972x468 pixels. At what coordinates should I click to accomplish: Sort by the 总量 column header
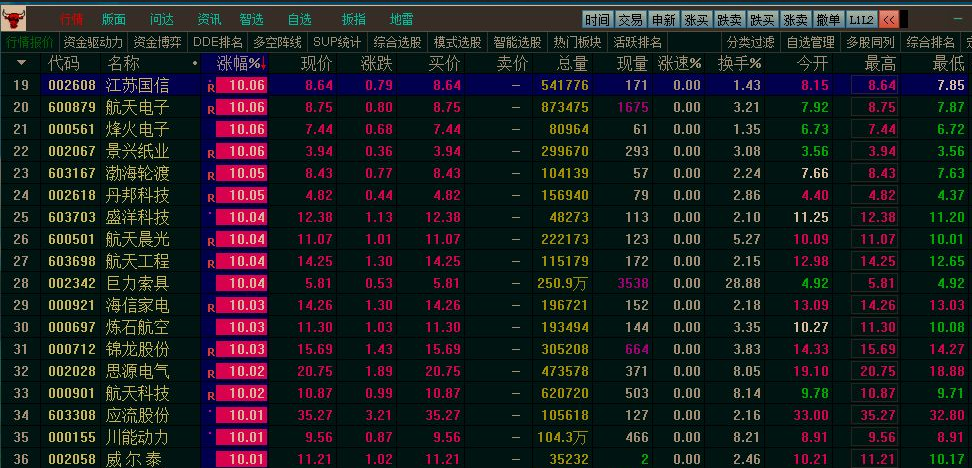(572, 63)
